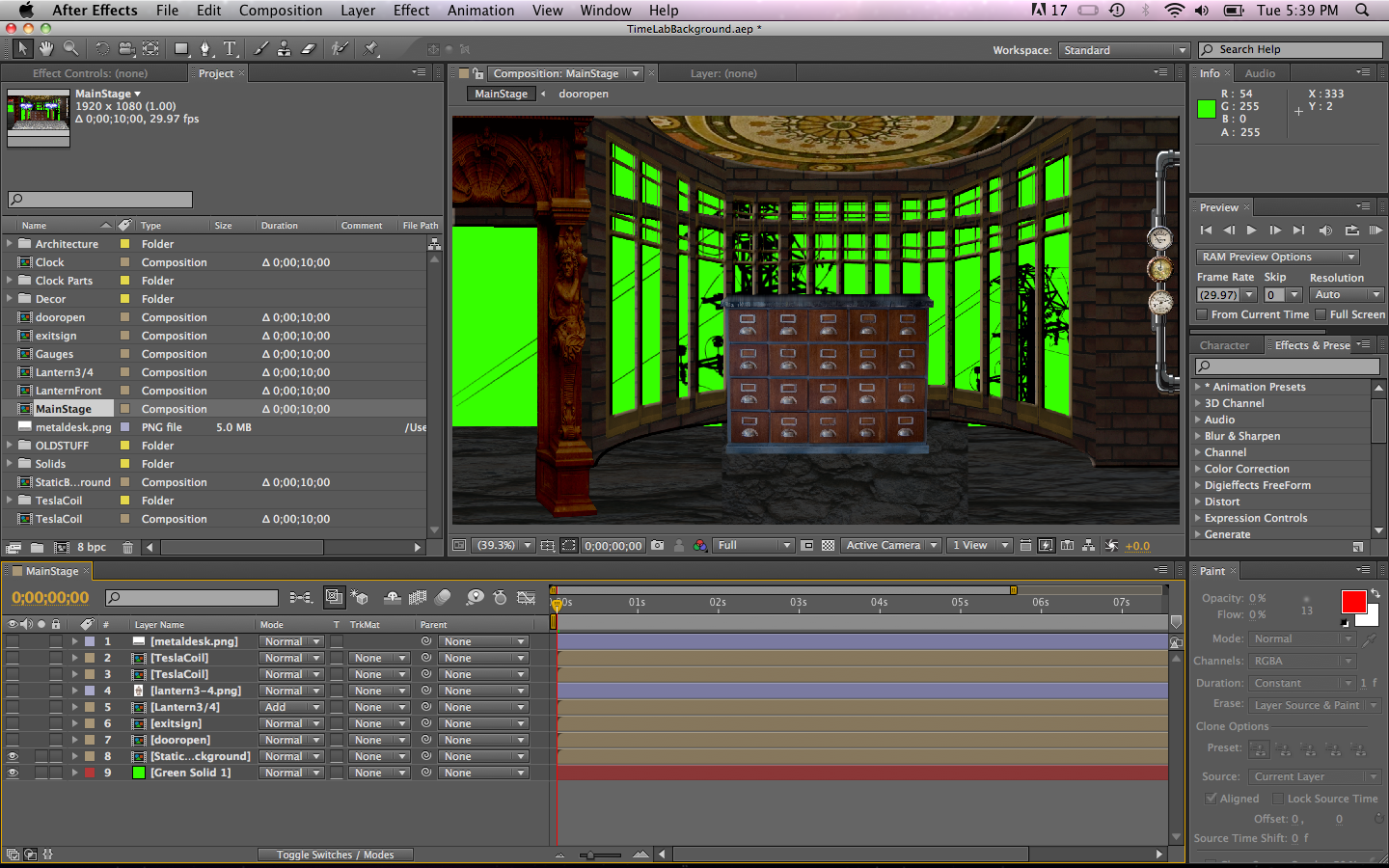This screenshot has height=868, width=1389.
Task: Enable draft 3D icon in timeline
Action: coord(359,598)
